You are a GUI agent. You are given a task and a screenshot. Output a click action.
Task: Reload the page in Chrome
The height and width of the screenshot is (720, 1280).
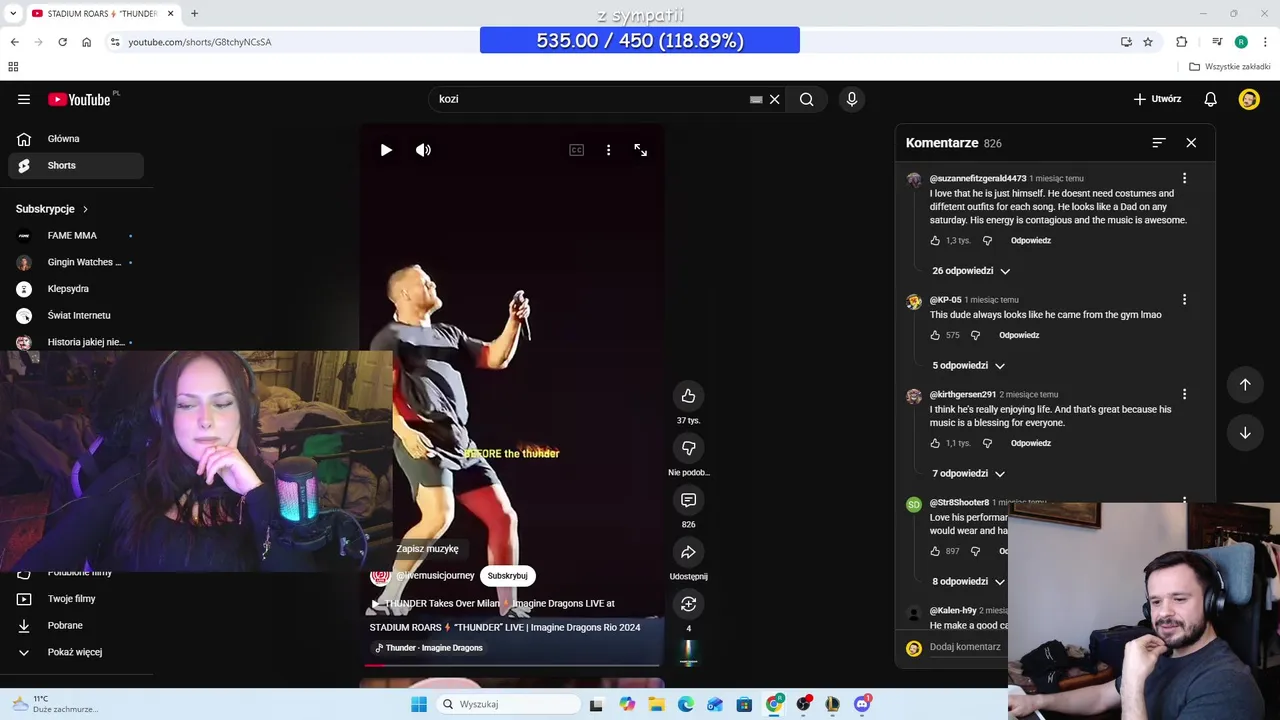(x=62, y=42)
